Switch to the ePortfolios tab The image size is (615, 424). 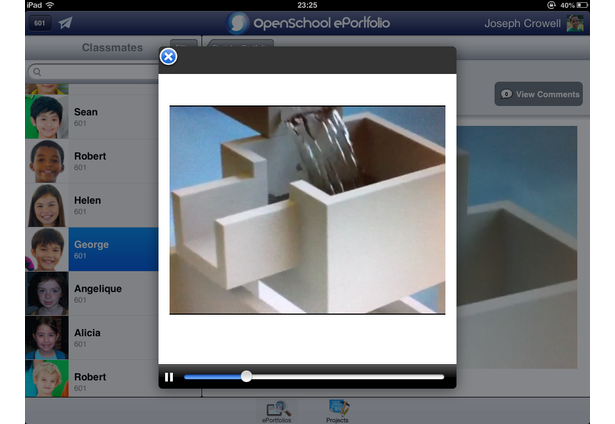[x=277, y=411]
